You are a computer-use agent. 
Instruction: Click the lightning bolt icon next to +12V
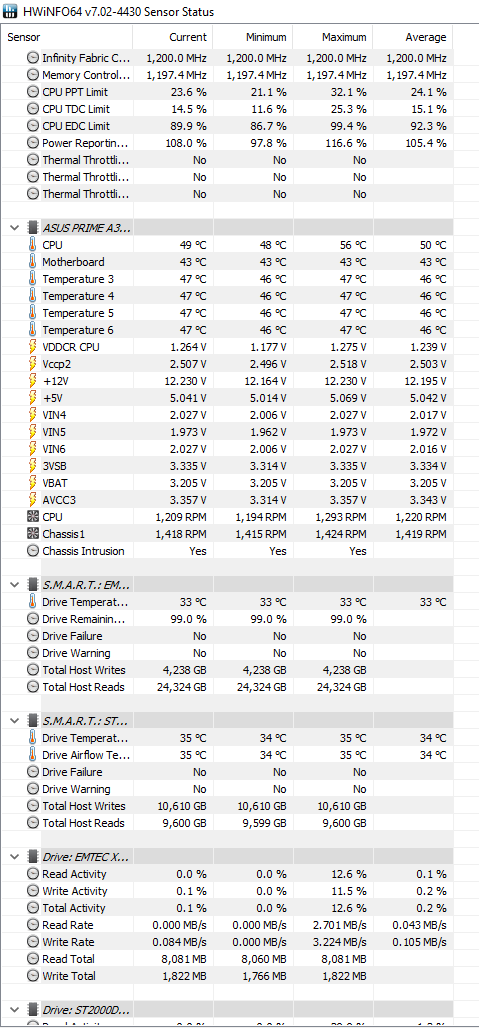(33, 380)
